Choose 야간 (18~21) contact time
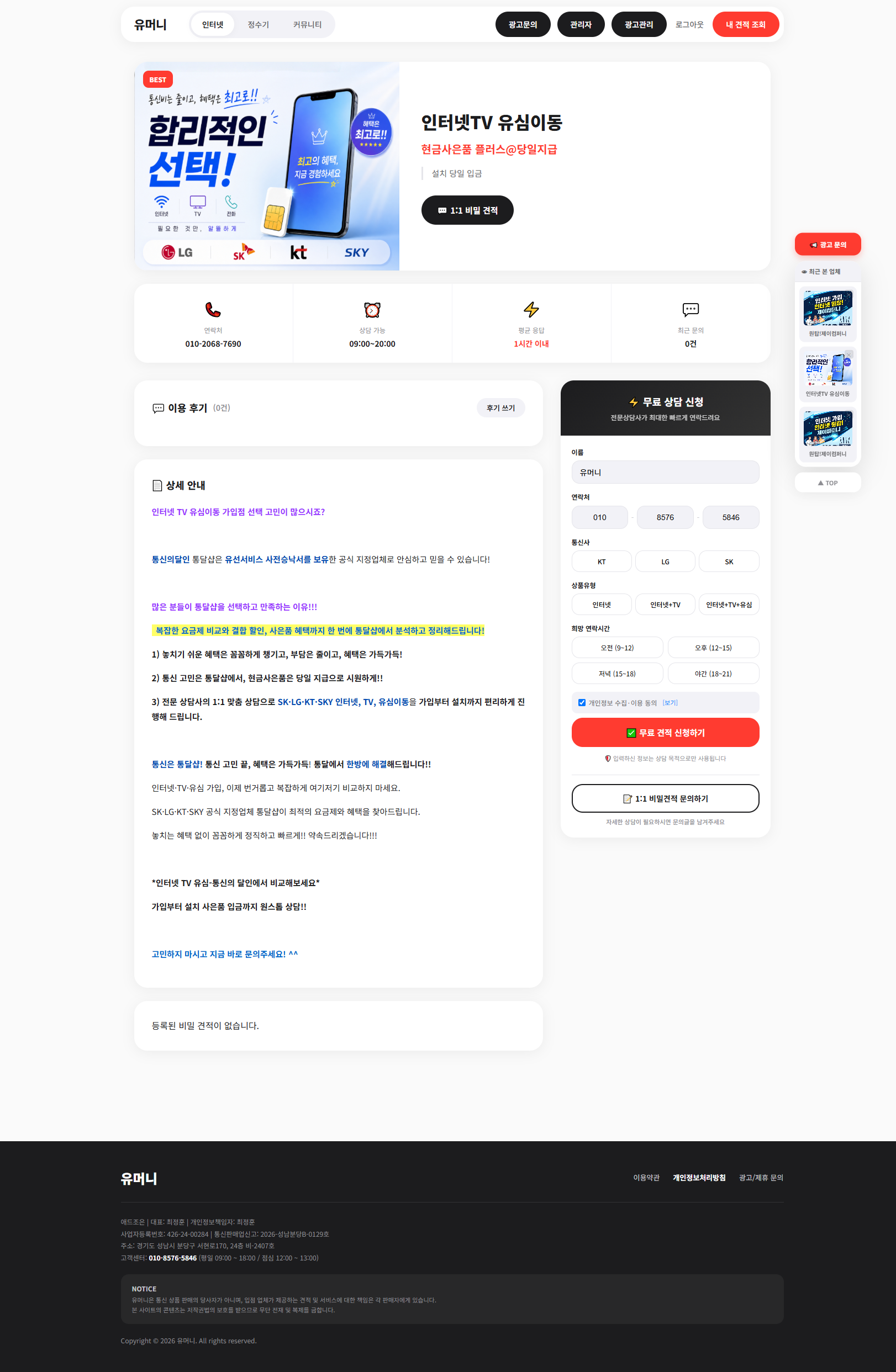This screenshot has width=896, height=1372. click(714, 674)
